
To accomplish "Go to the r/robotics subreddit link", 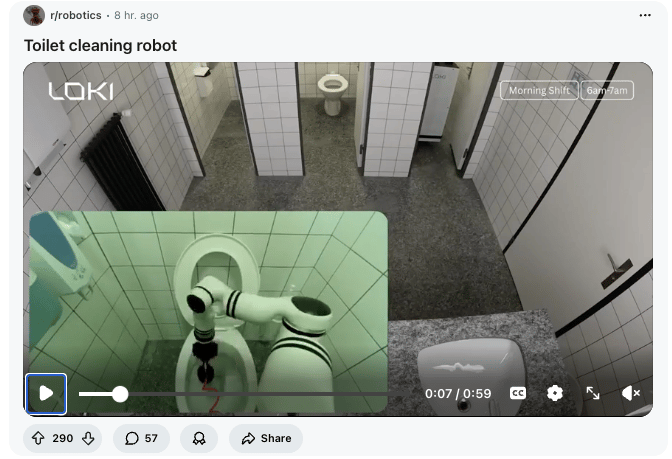I will coord(75,16).
